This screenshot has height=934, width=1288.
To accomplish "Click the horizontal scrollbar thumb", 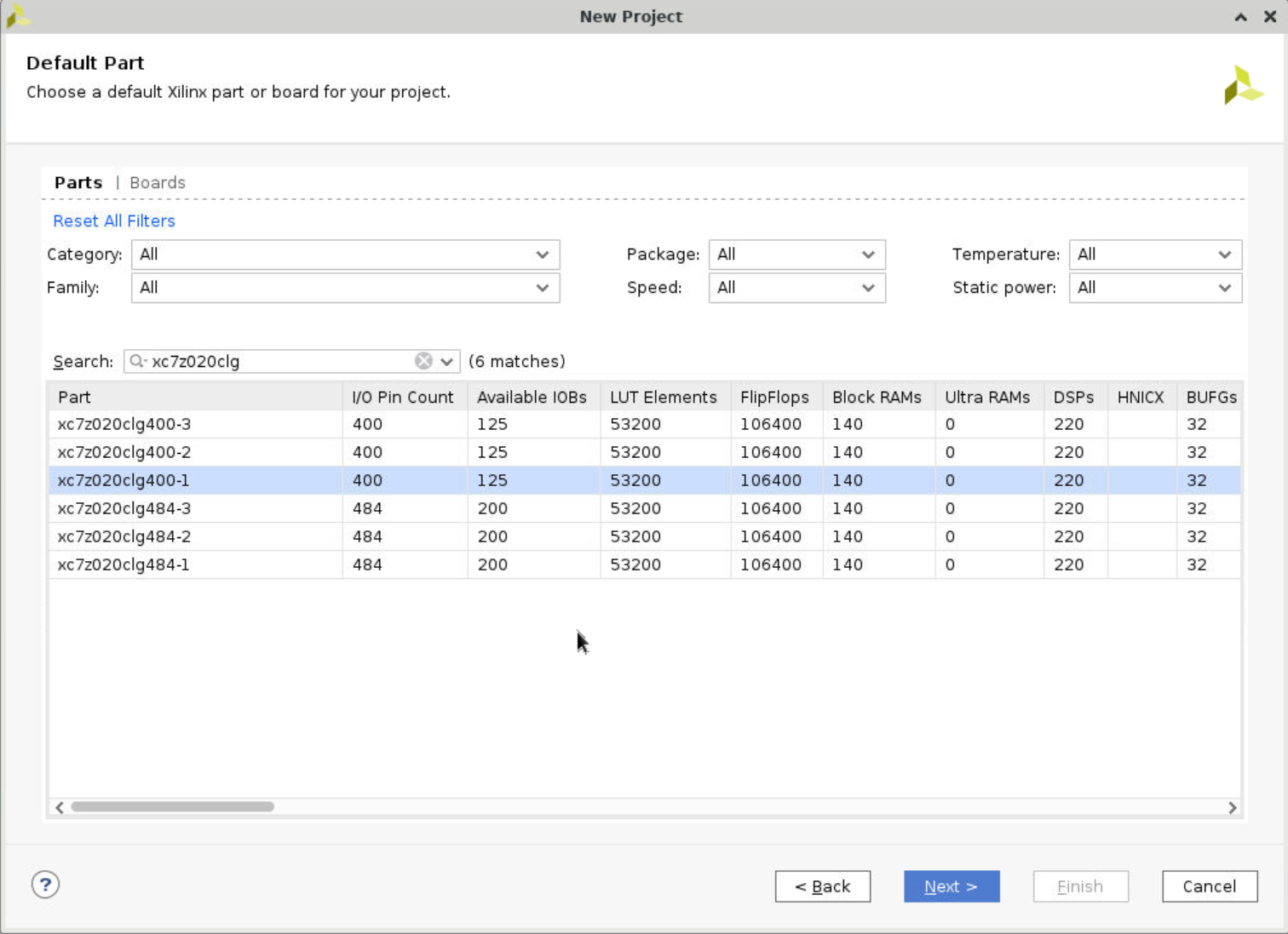I will point(173,806).
